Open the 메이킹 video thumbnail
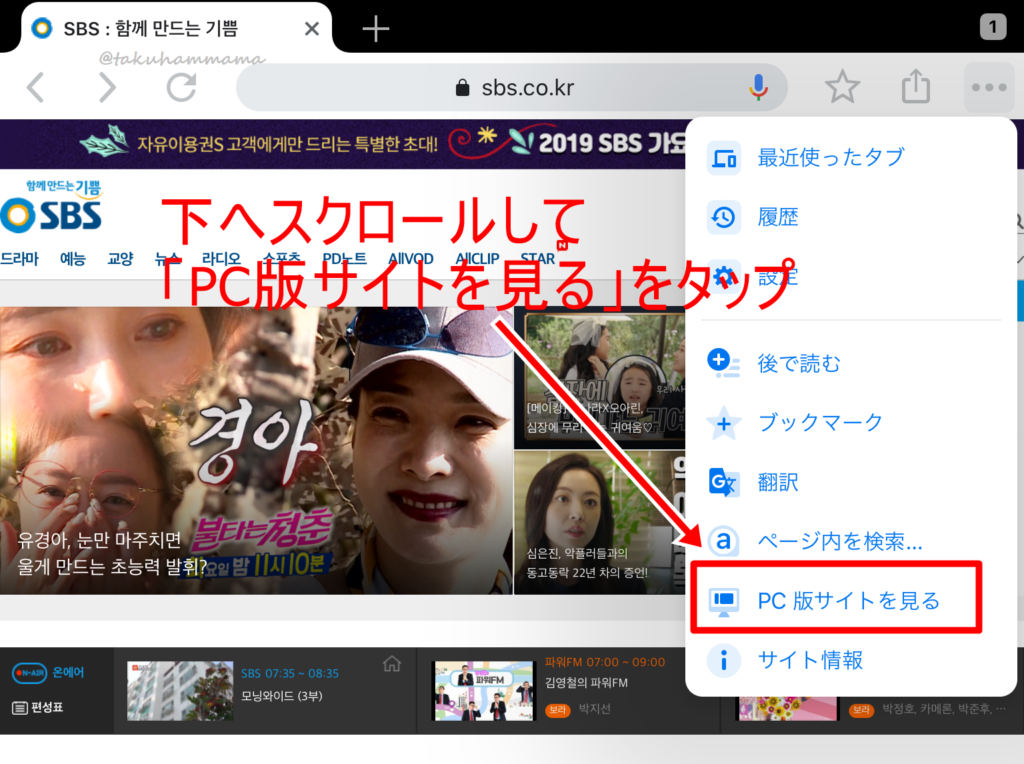The width and height of the screenshot is (1024, 764). pyautogui.click(x=600, y=377)
